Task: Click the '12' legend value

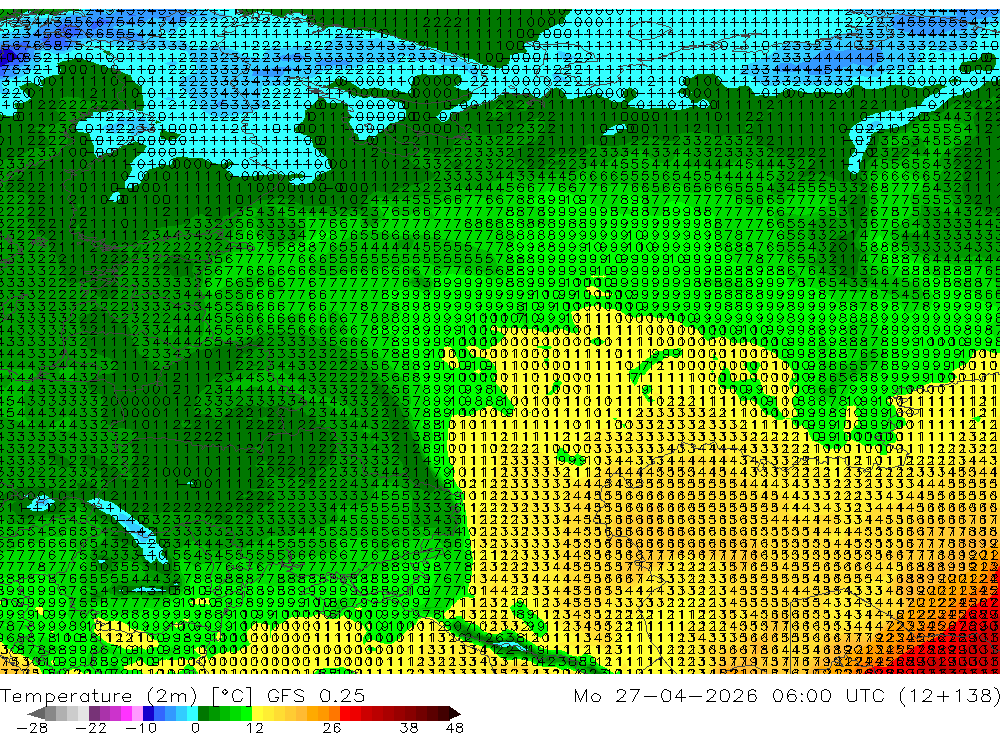Action: 255,727
